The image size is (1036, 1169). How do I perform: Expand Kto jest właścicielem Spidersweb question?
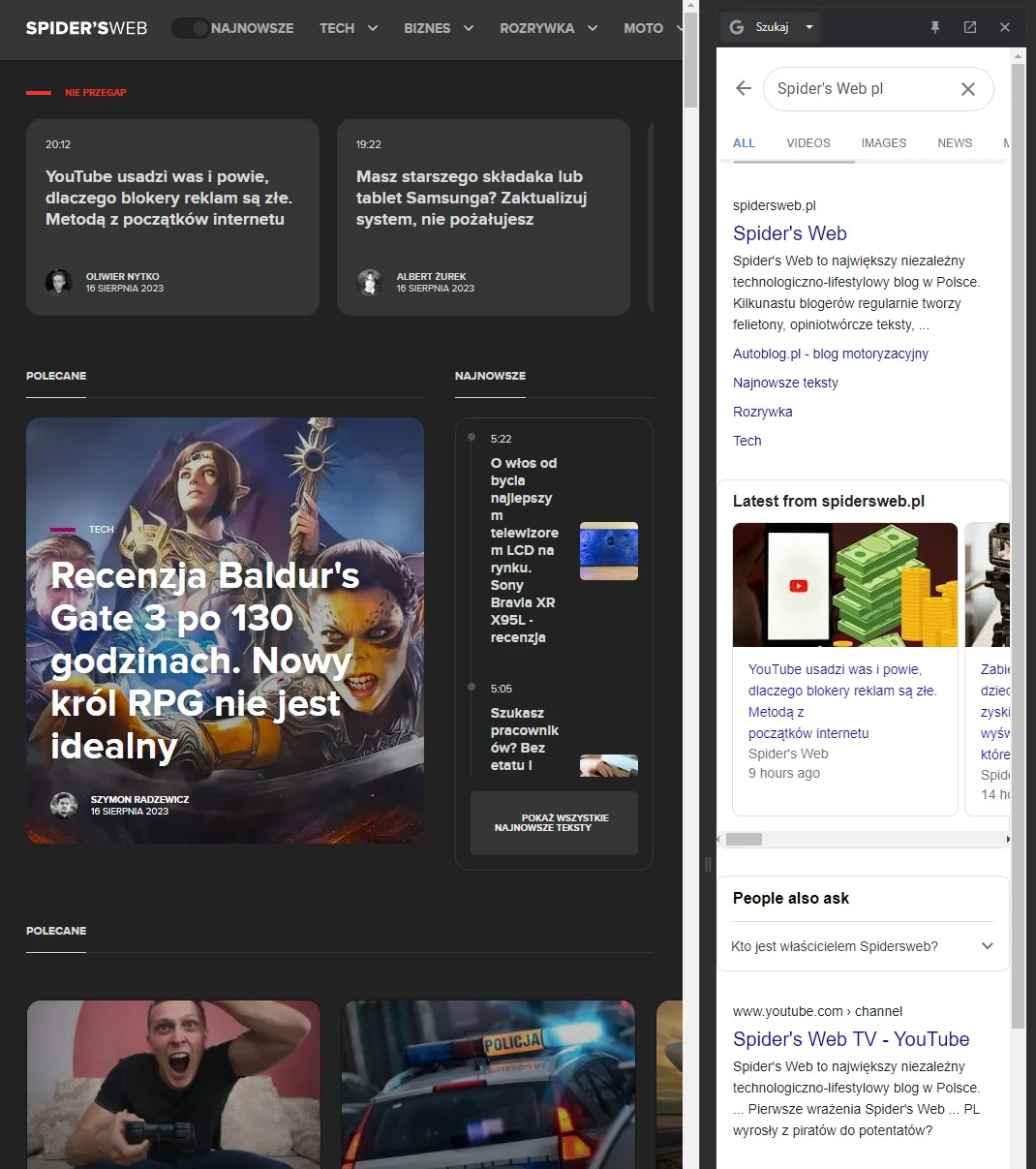[863, 946]
